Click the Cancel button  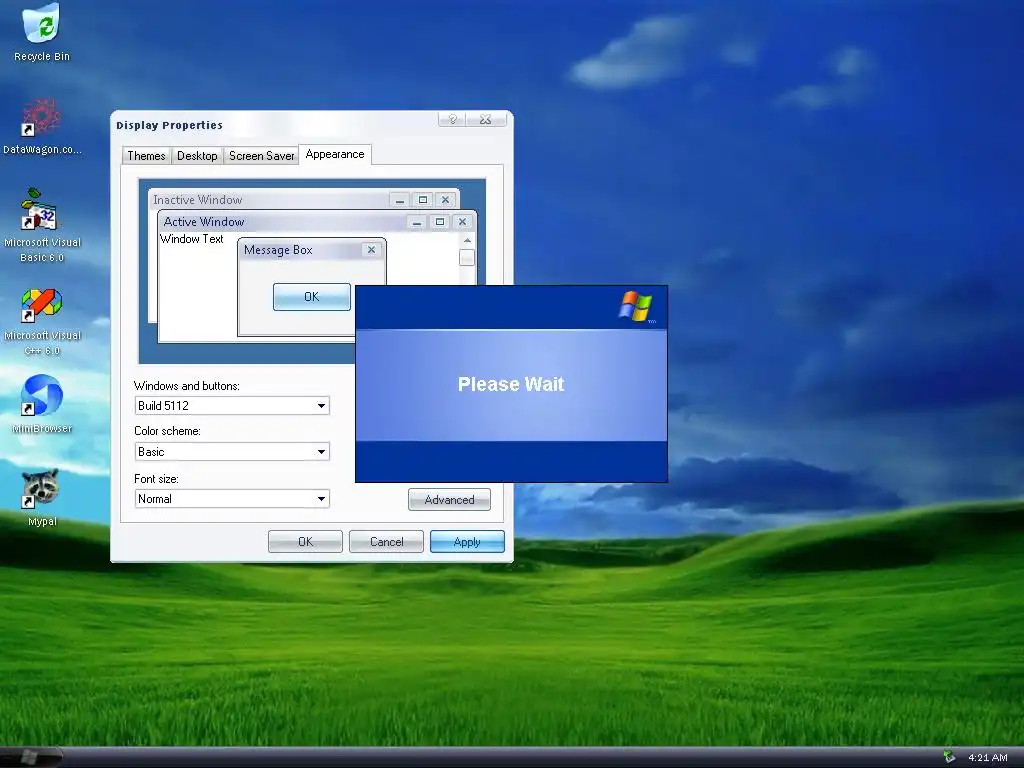387,541
